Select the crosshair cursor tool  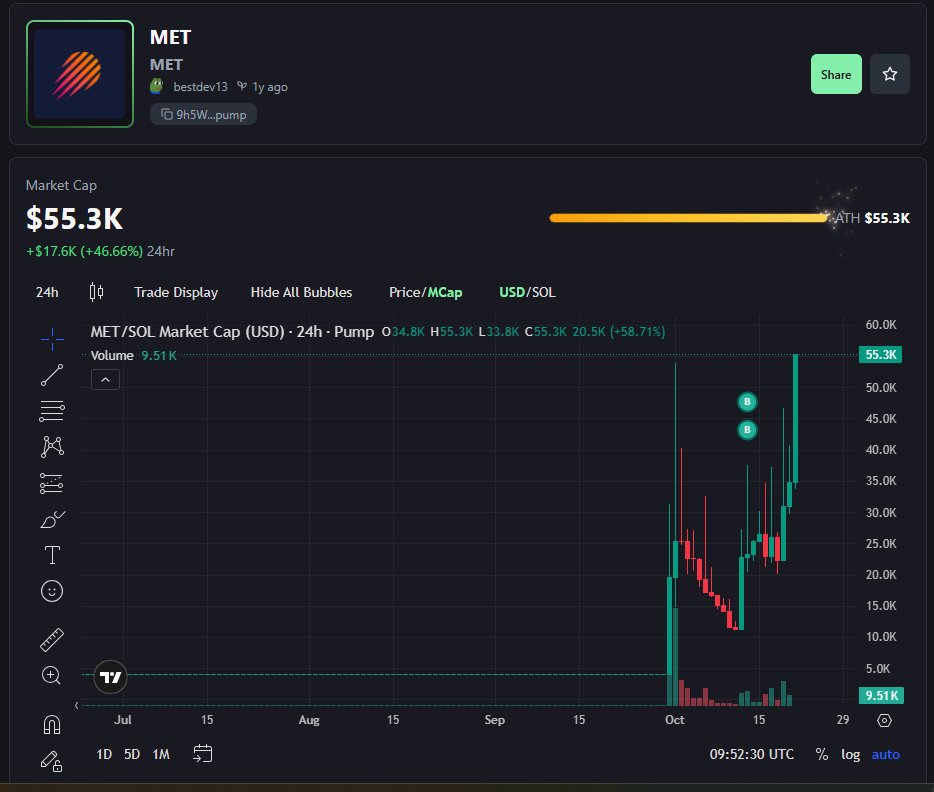(52, 339)
